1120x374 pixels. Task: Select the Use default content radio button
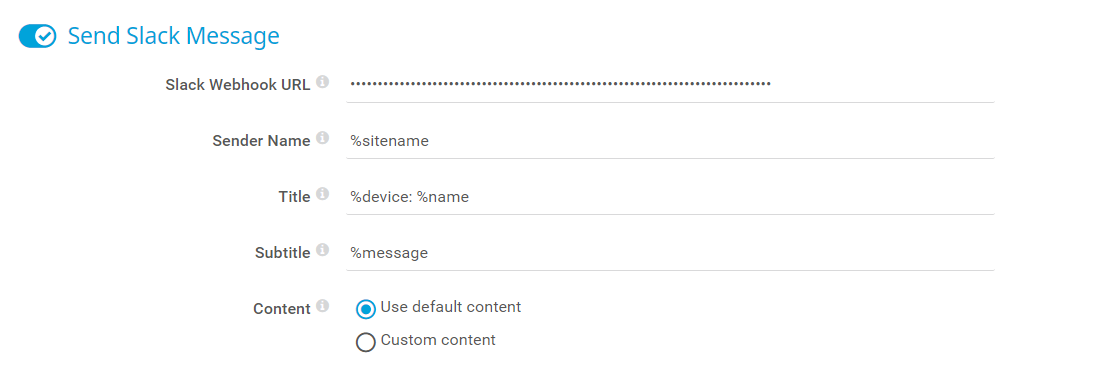366,309
